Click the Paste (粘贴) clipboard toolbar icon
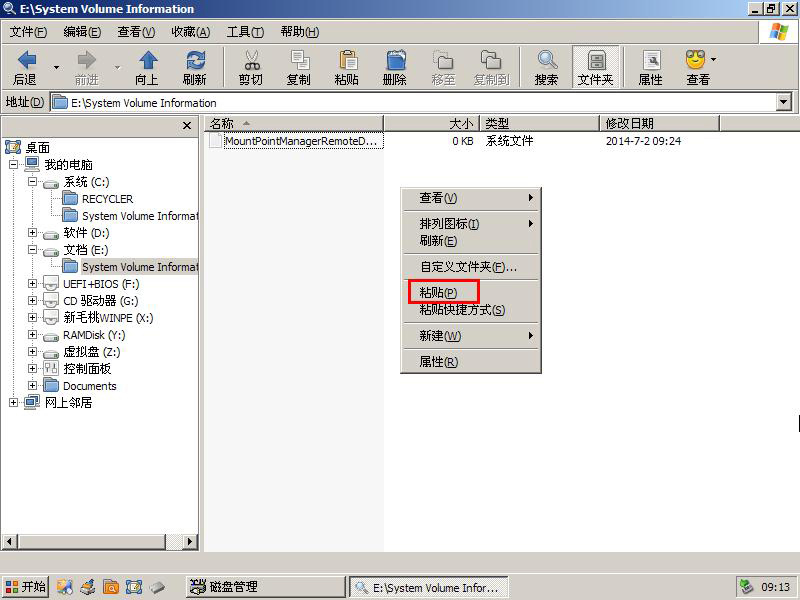This screenshot has height=600, width=800. click(x=346, y=67)
